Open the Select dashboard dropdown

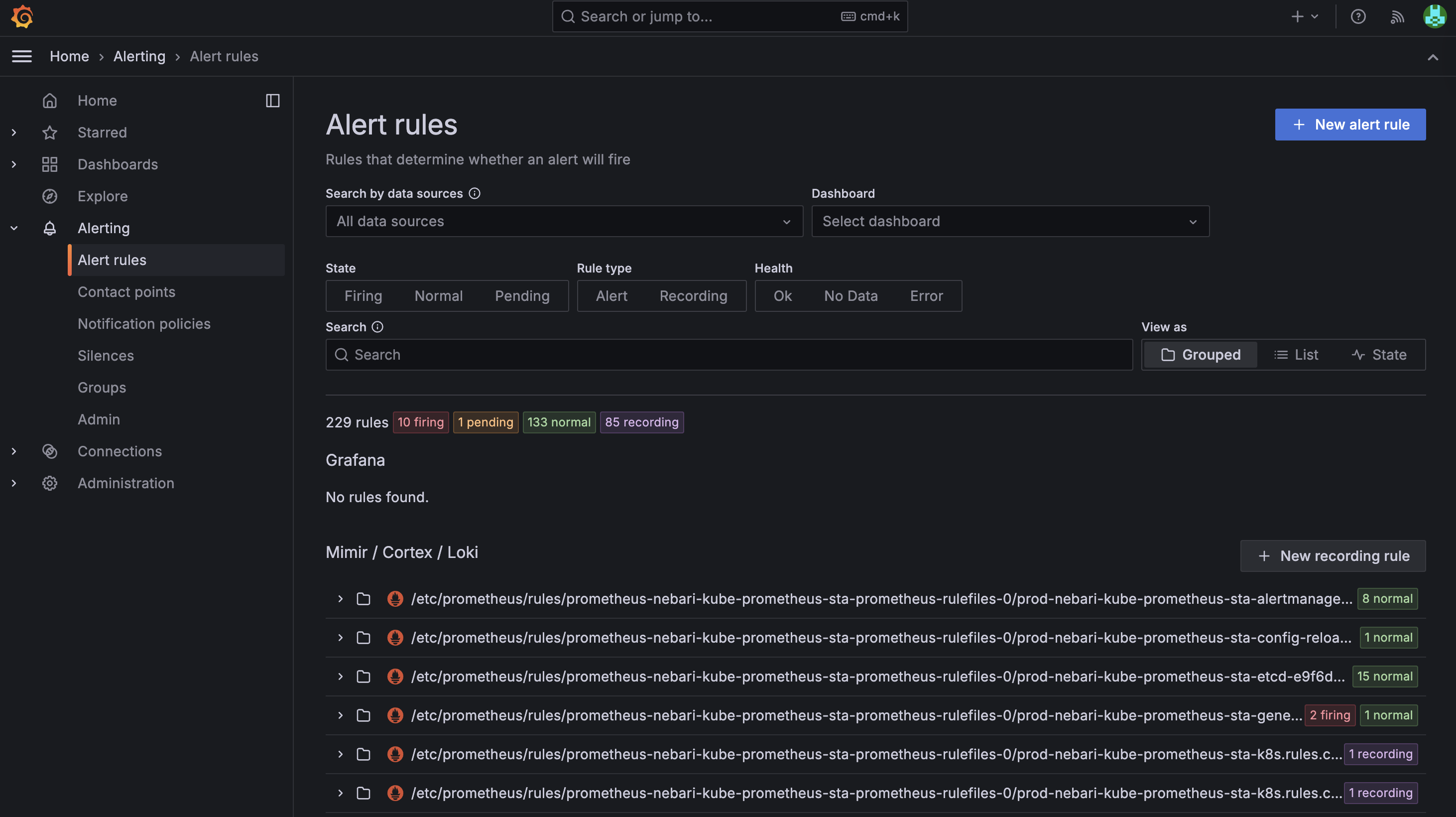tap(1009, 221)
